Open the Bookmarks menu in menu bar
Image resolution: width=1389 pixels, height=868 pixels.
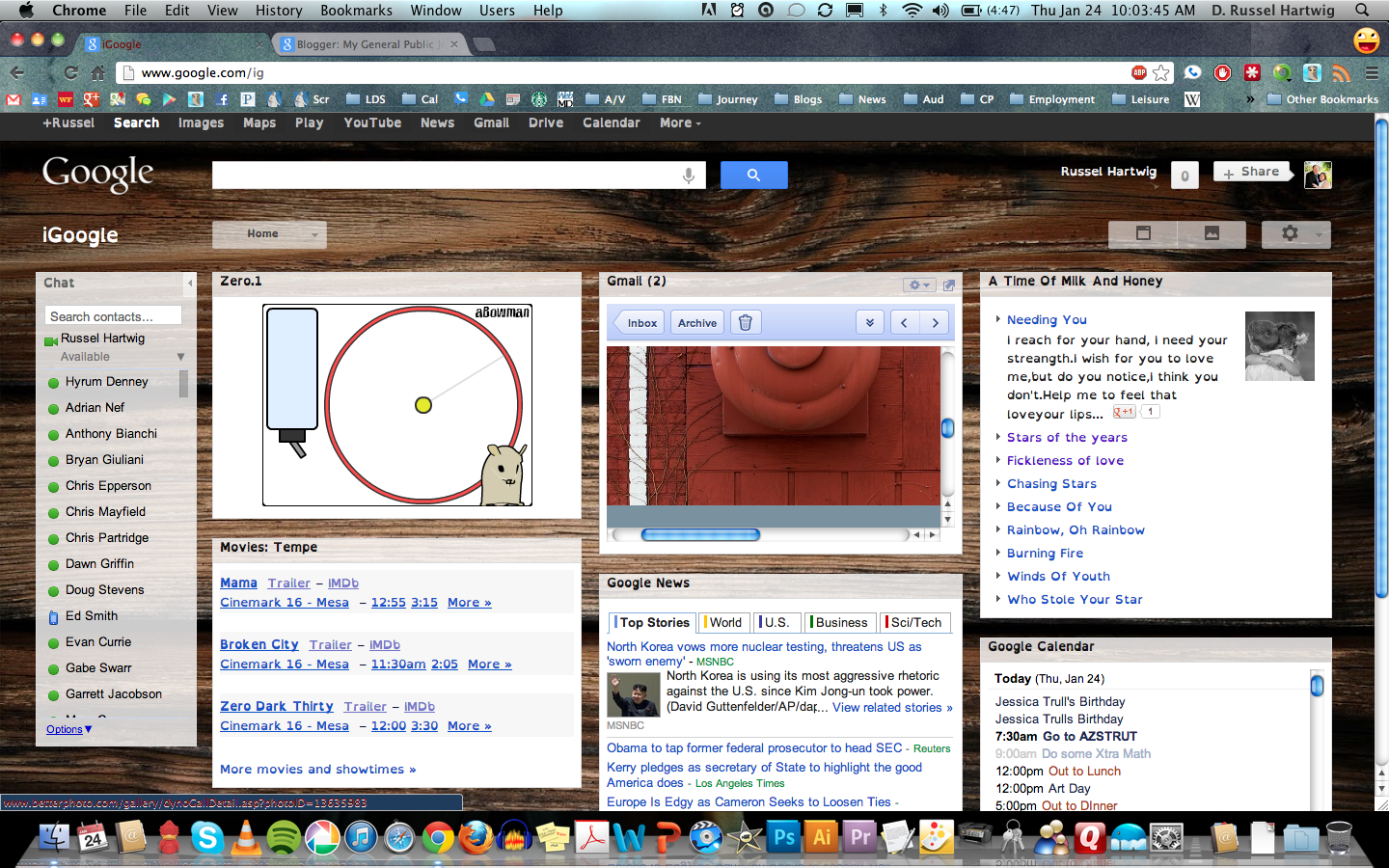click(356, 11)
